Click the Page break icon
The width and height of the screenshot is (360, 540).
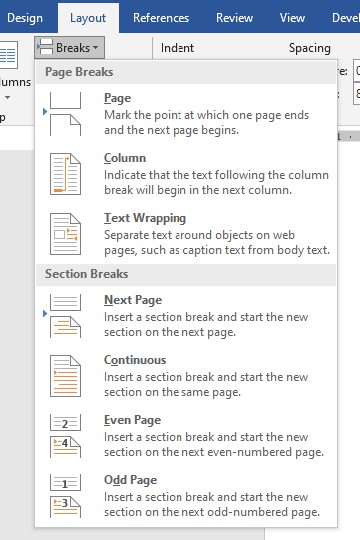point(65,114)
